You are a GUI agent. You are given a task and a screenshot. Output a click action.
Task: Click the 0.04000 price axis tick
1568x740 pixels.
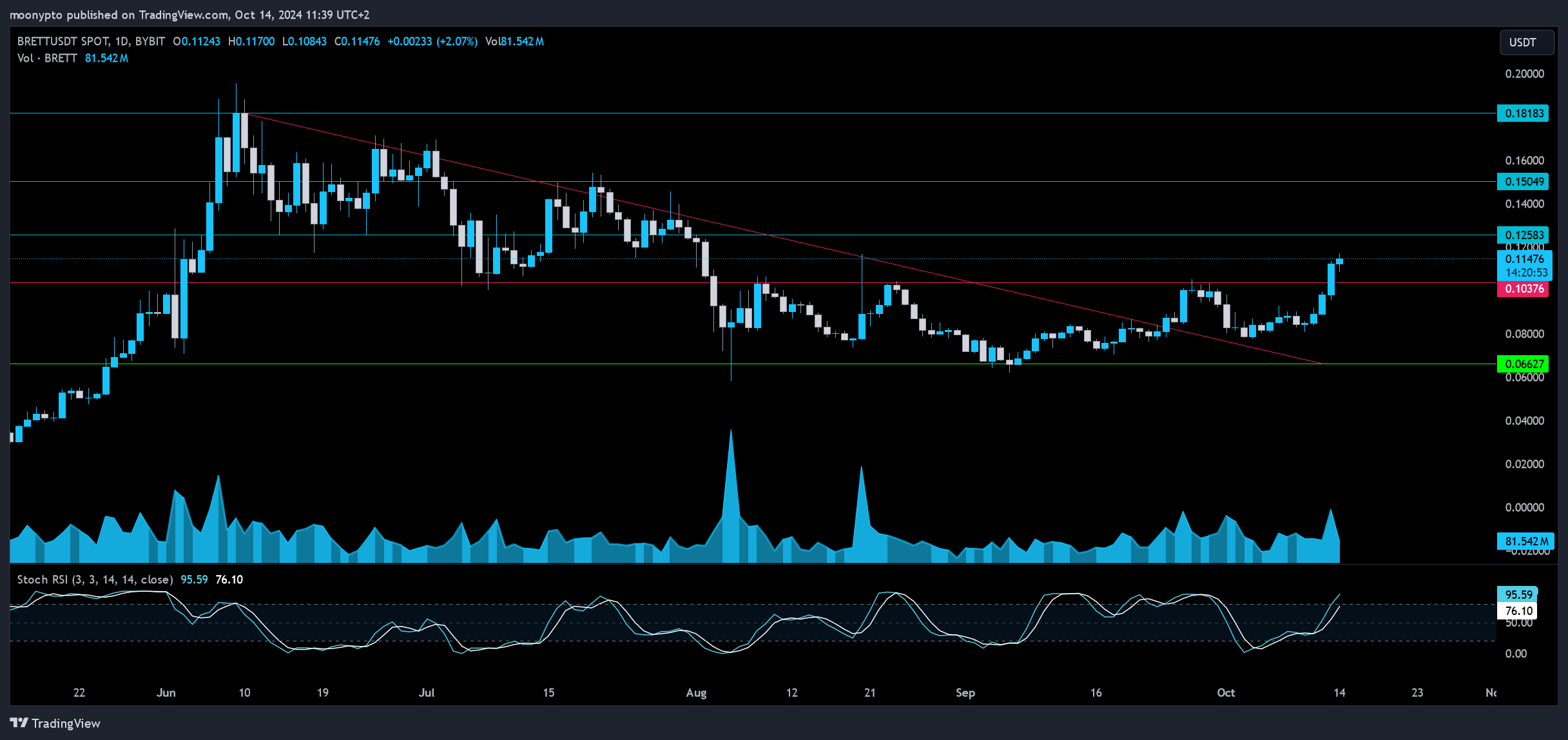click(1525, 421)
